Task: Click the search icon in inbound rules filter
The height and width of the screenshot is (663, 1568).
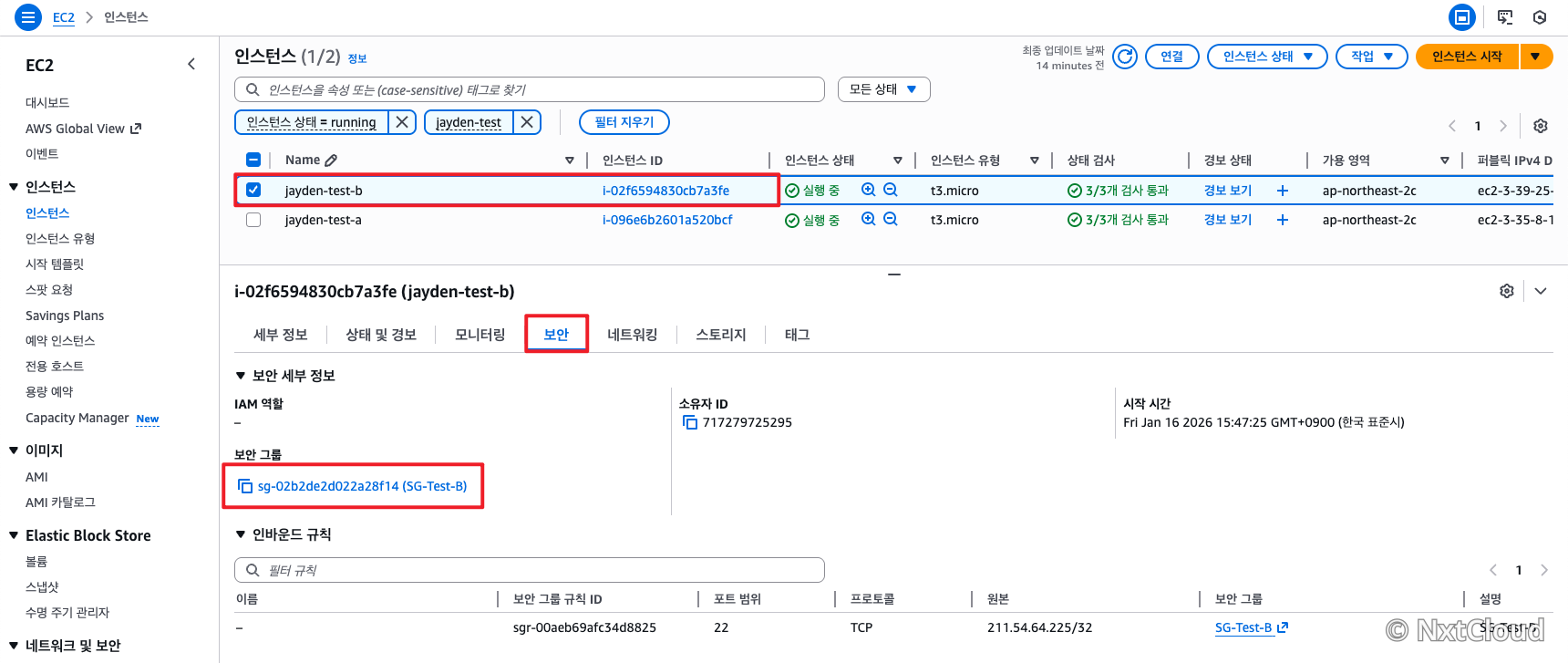Action: tap(253, 570)
